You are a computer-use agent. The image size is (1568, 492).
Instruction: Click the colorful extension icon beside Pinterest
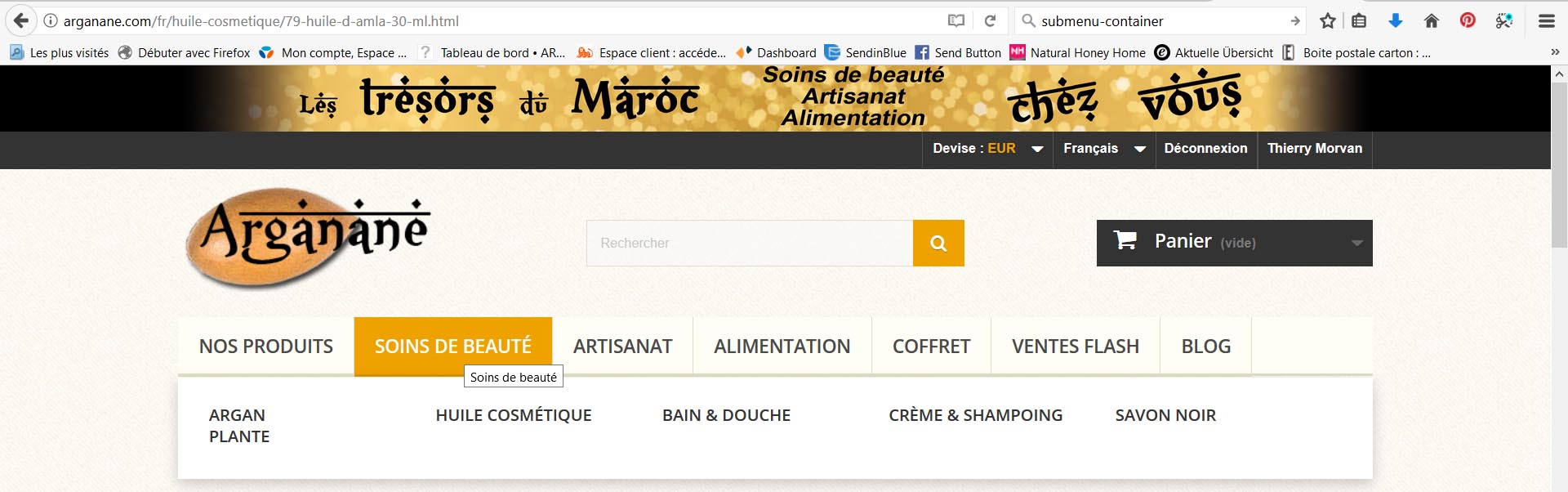1504,21
